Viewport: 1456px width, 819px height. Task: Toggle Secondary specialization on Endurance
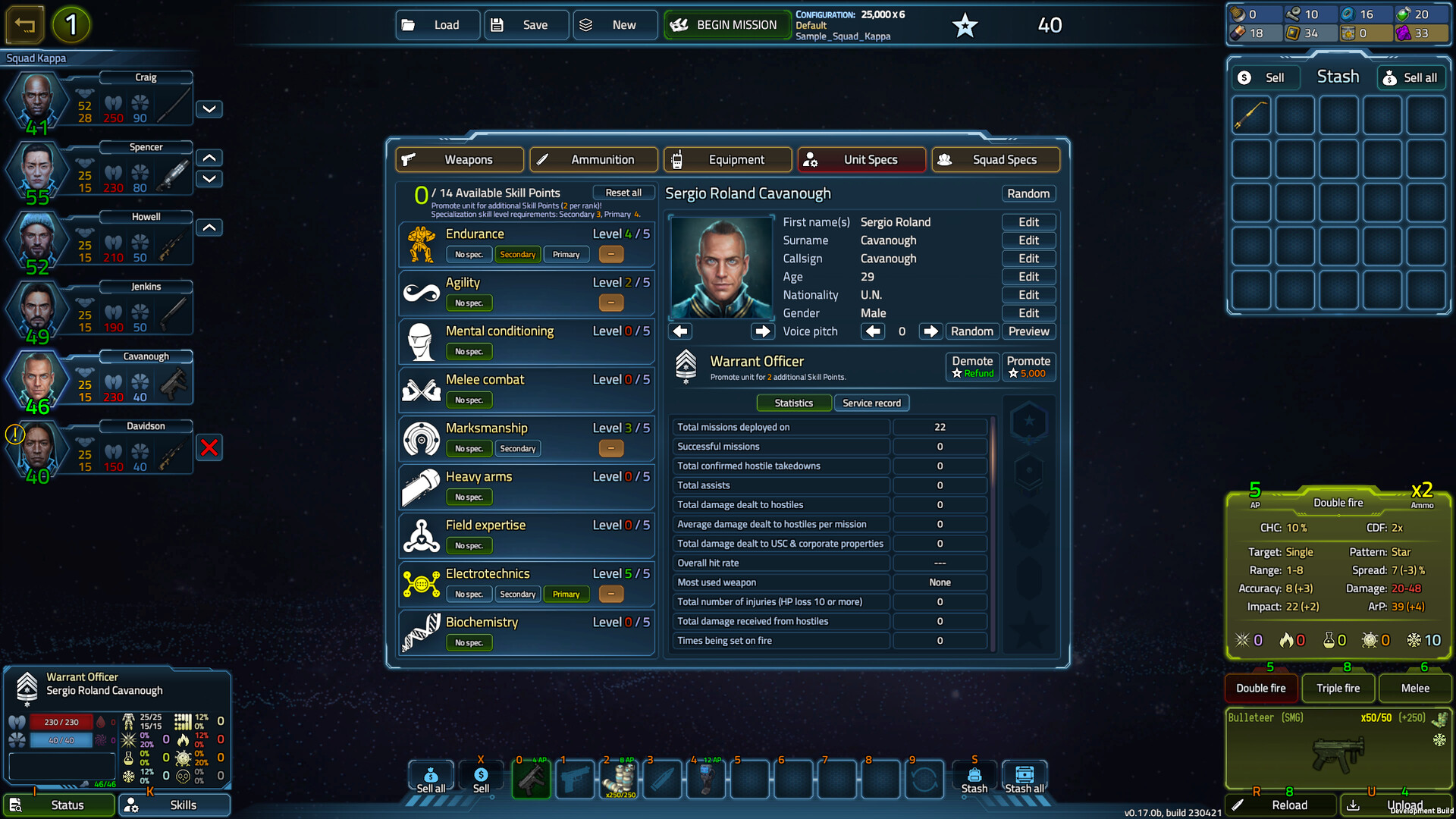(517, 253)
